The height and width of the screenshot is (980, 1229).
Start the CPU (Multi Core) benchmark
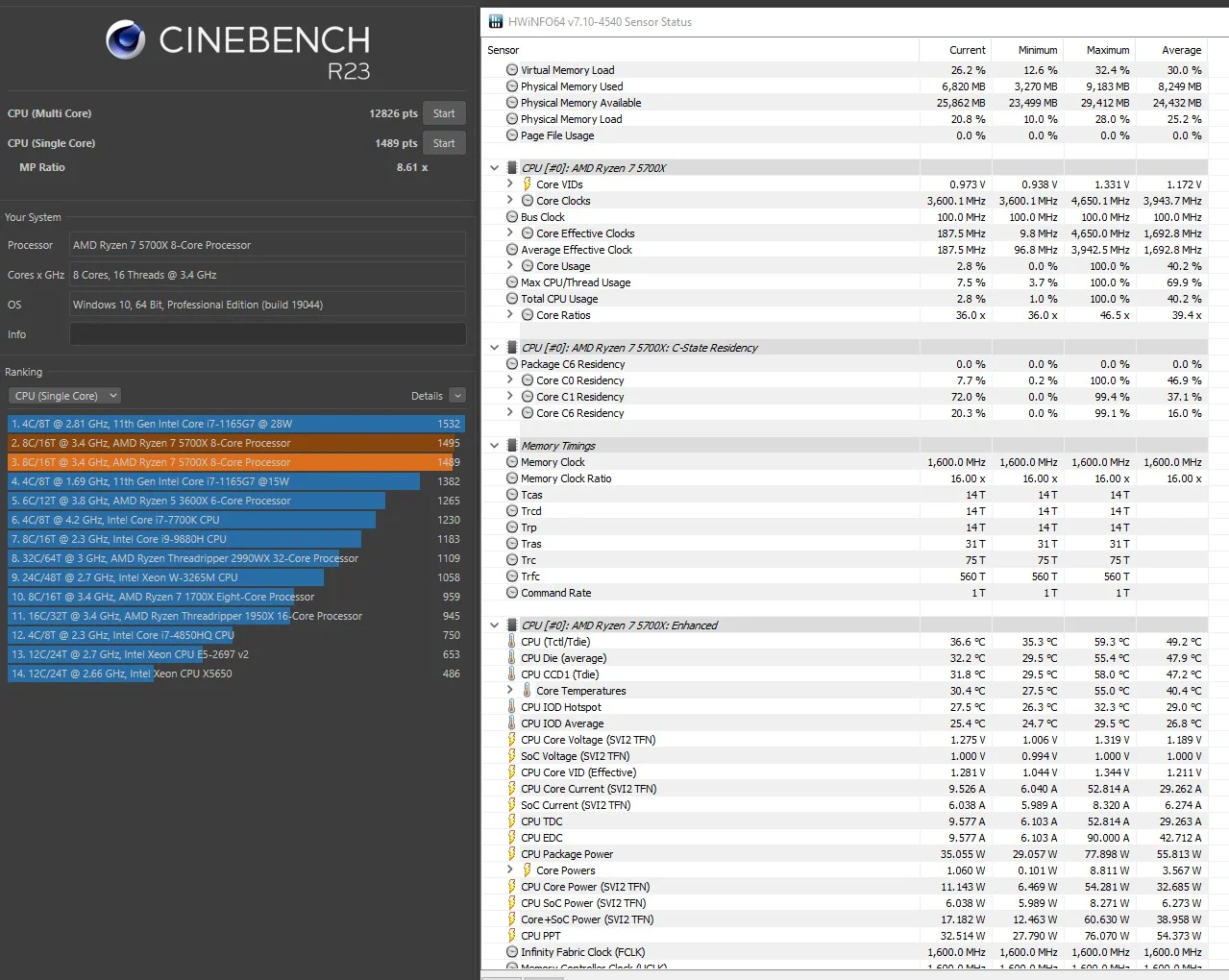tap(444, 113)
